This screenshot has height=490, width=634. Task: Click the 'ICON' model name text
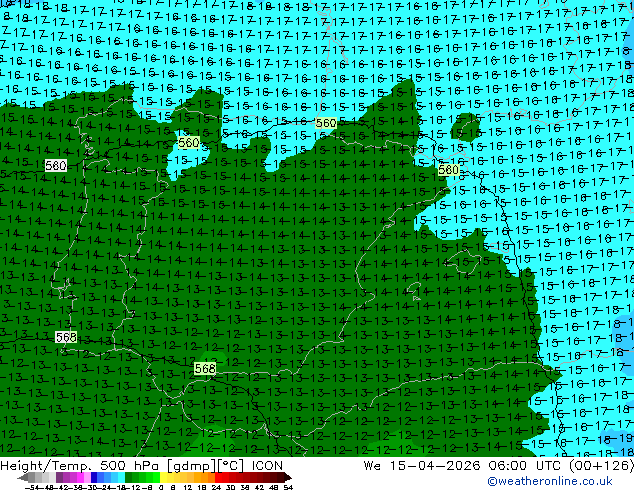267,466
